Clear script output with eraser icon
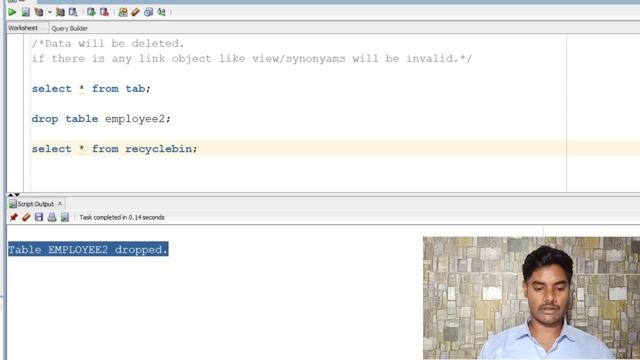This screenshot has width=640, height=360. (26, 217)
